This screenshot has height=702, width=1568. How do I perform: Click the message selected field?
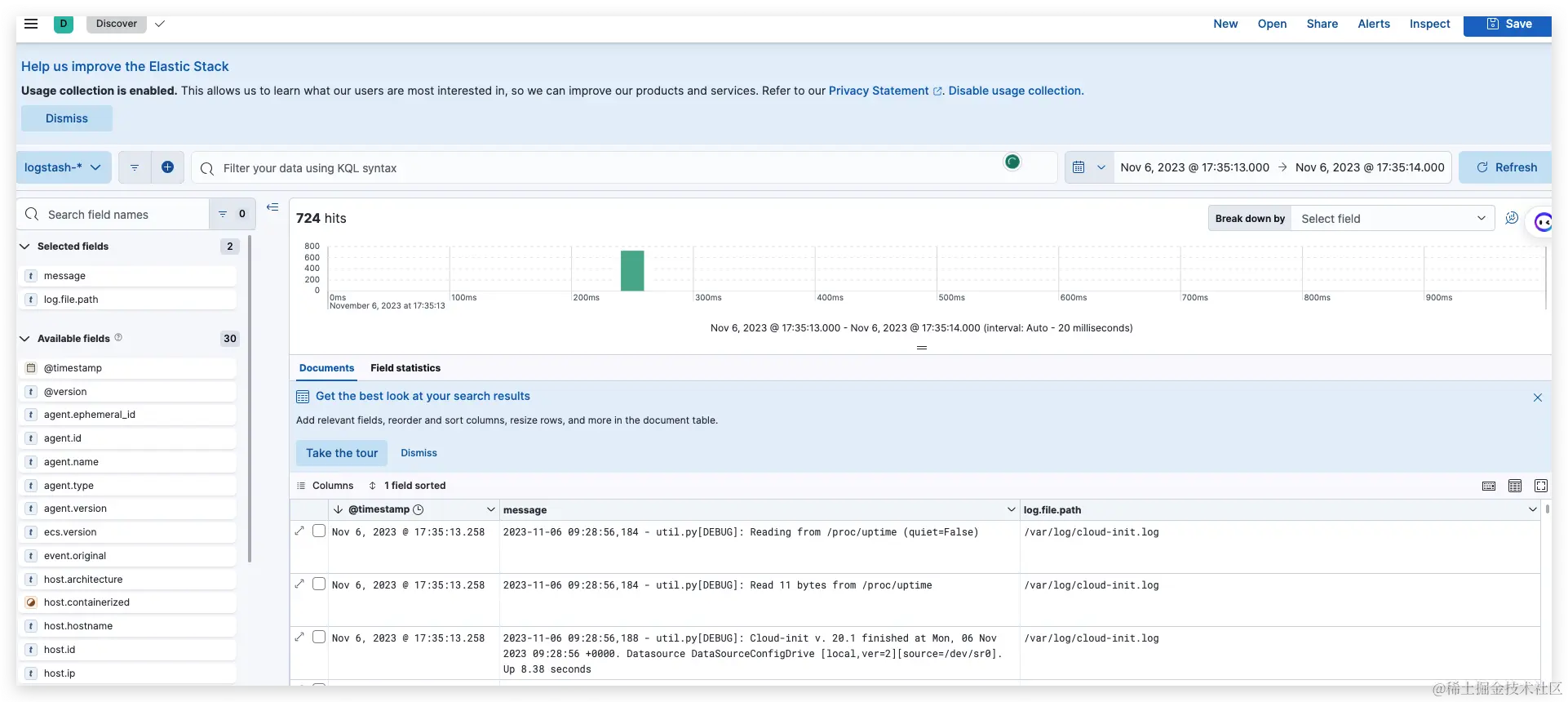pyautogui.click(x=129, y=276)
